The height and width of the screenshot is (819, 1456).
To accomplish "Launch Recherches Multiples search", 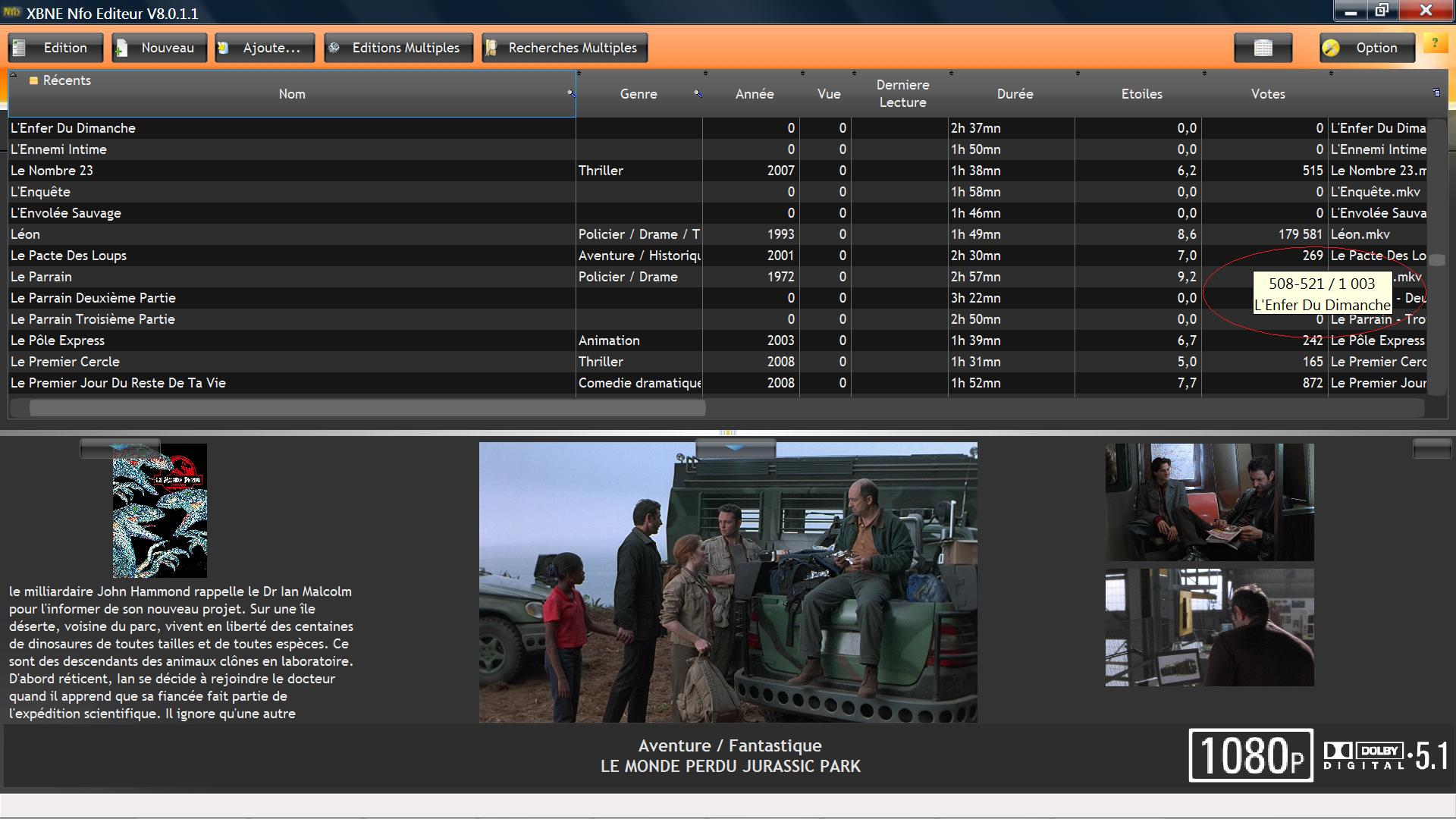I will click(x=564, y=48).
